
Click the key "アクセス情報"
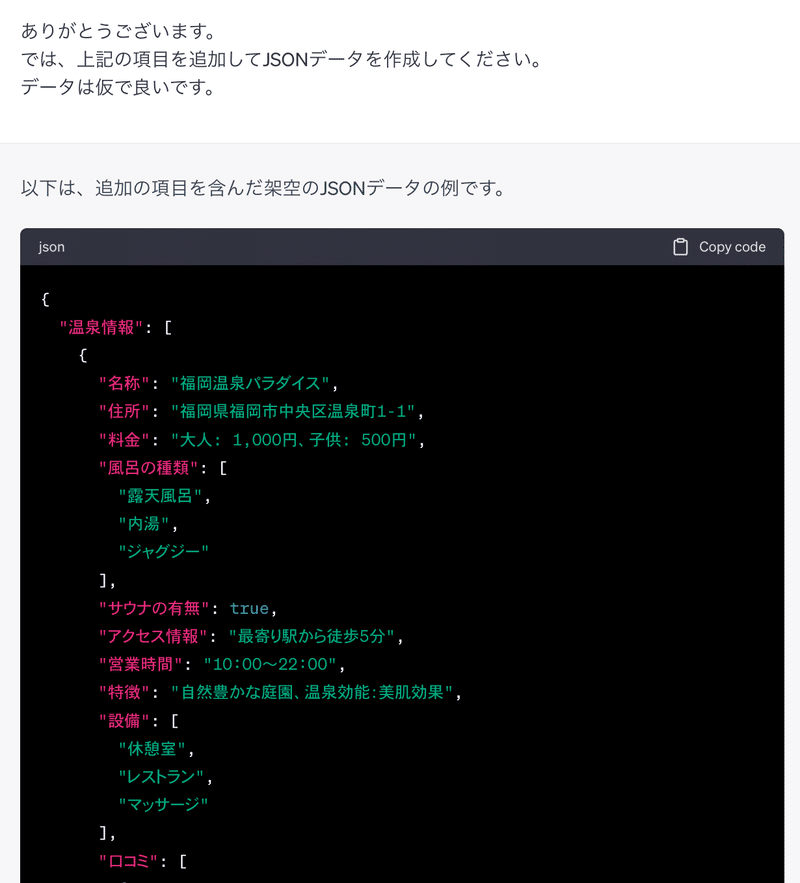coord(153,636)
